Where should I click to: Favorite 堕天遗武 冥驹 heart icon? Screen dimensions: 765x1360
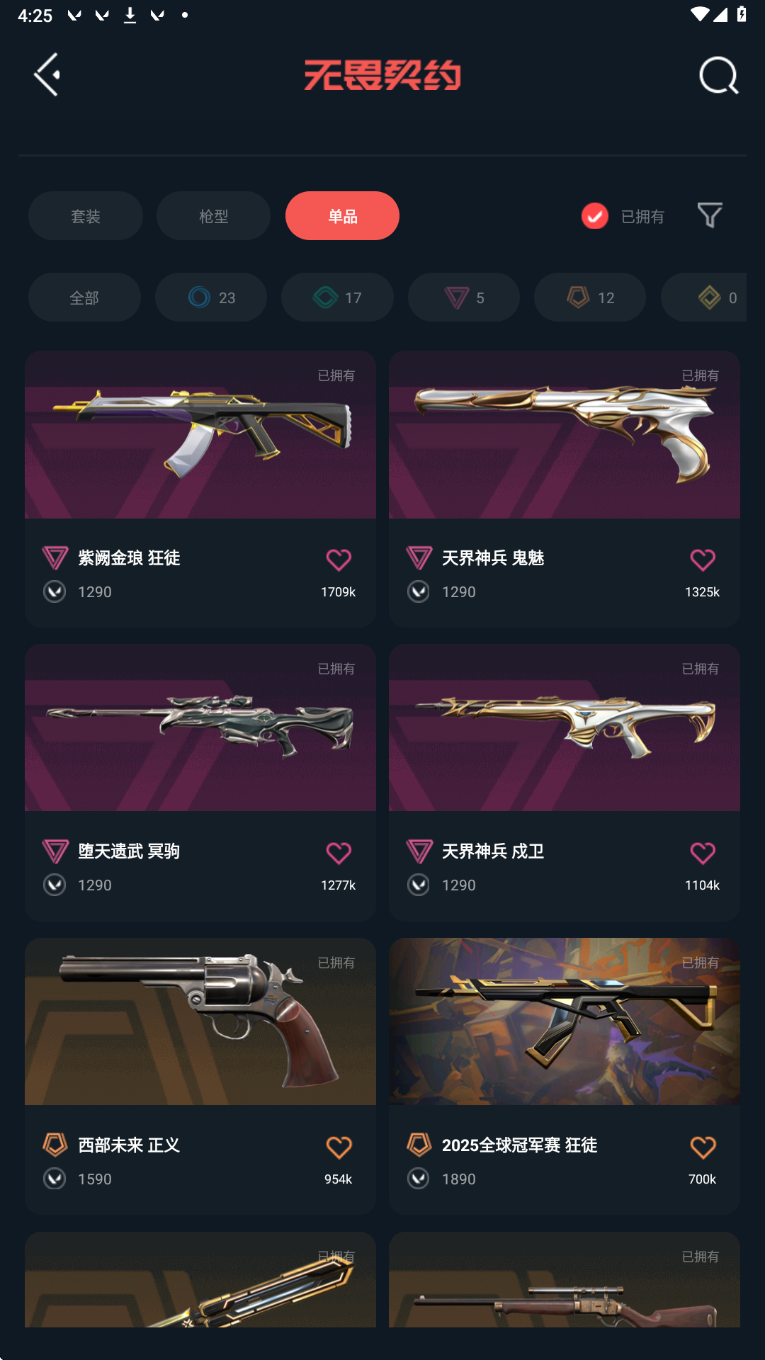tap(339, 853)
